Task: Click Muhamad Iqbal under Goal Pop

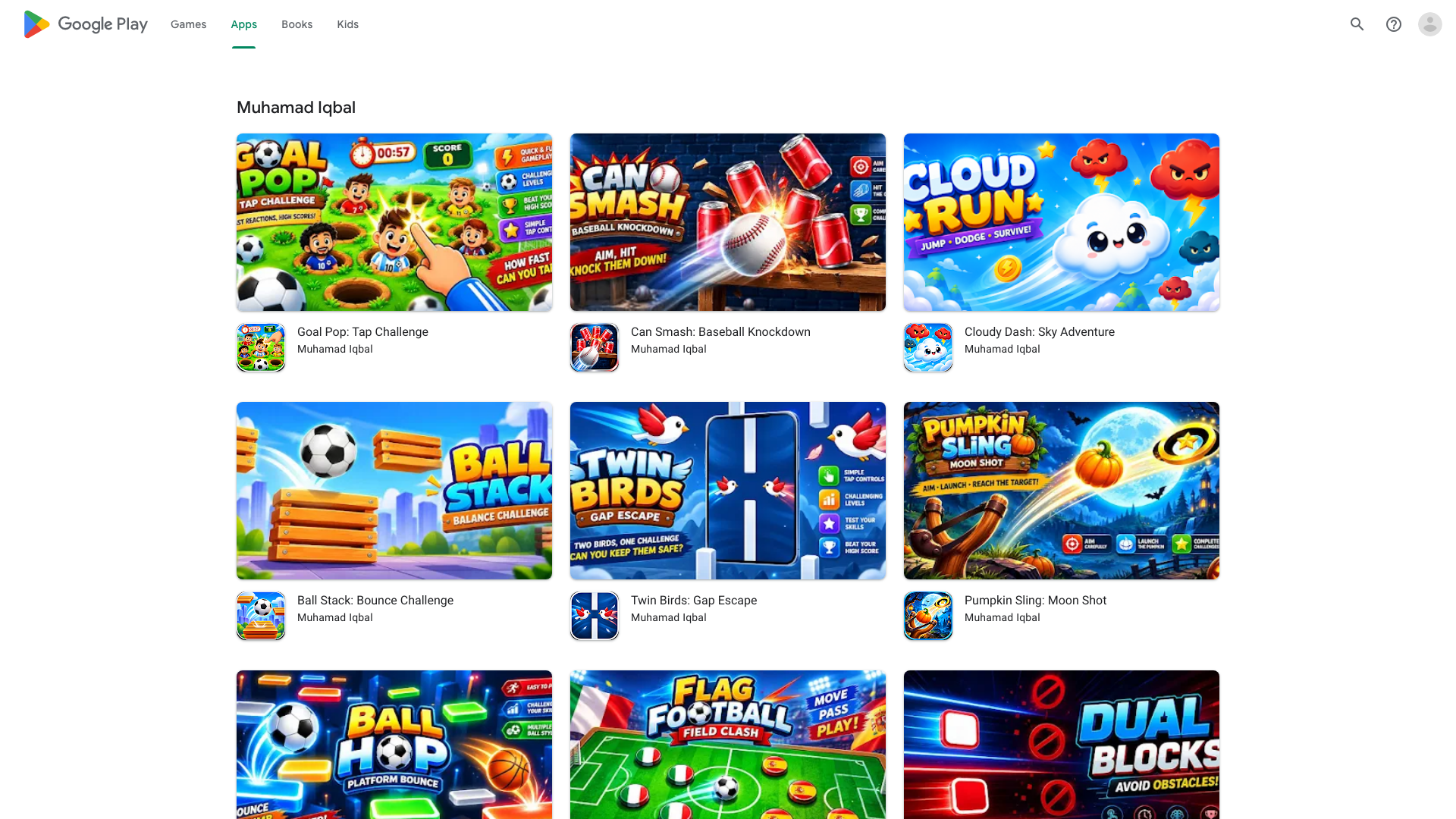Action: [x=335, y=350]
